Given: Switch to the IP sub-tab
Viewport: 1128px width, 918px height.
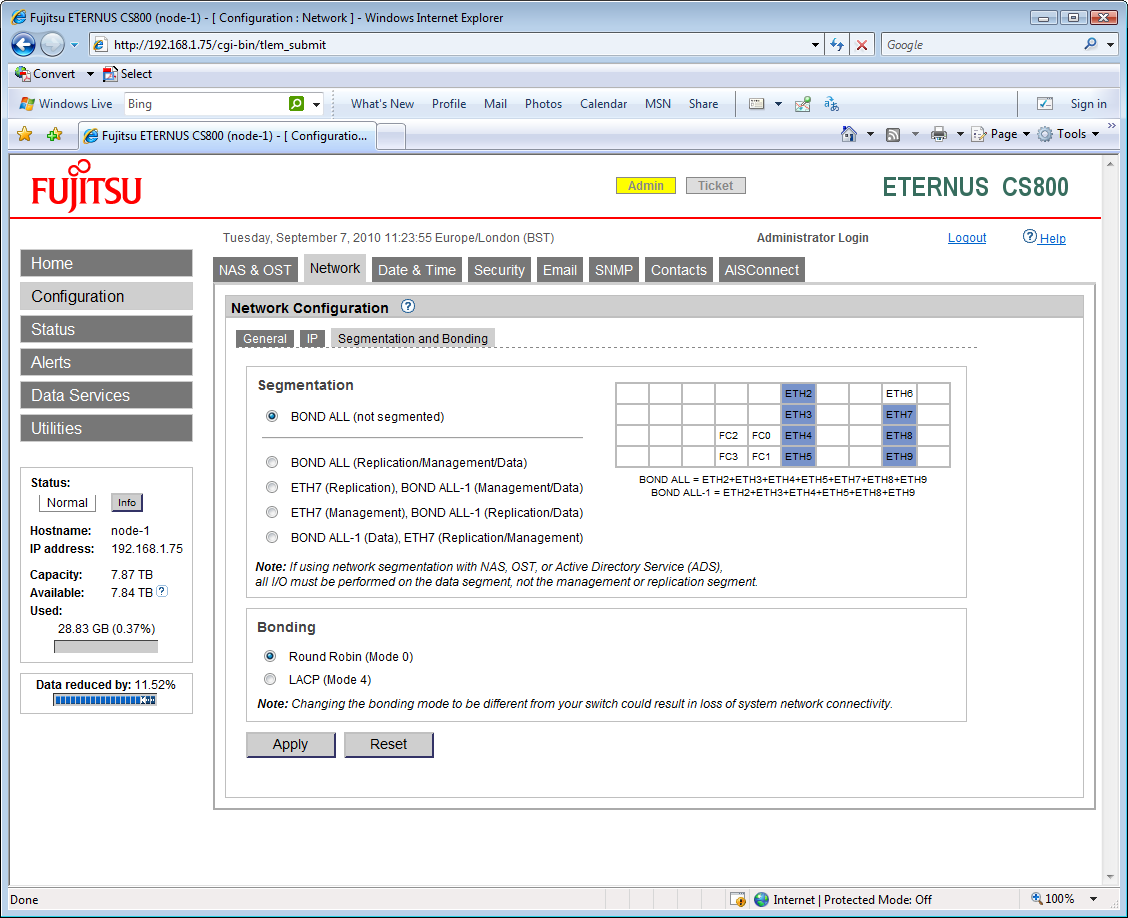Looking at the screenshot, I should coord(312,338).
